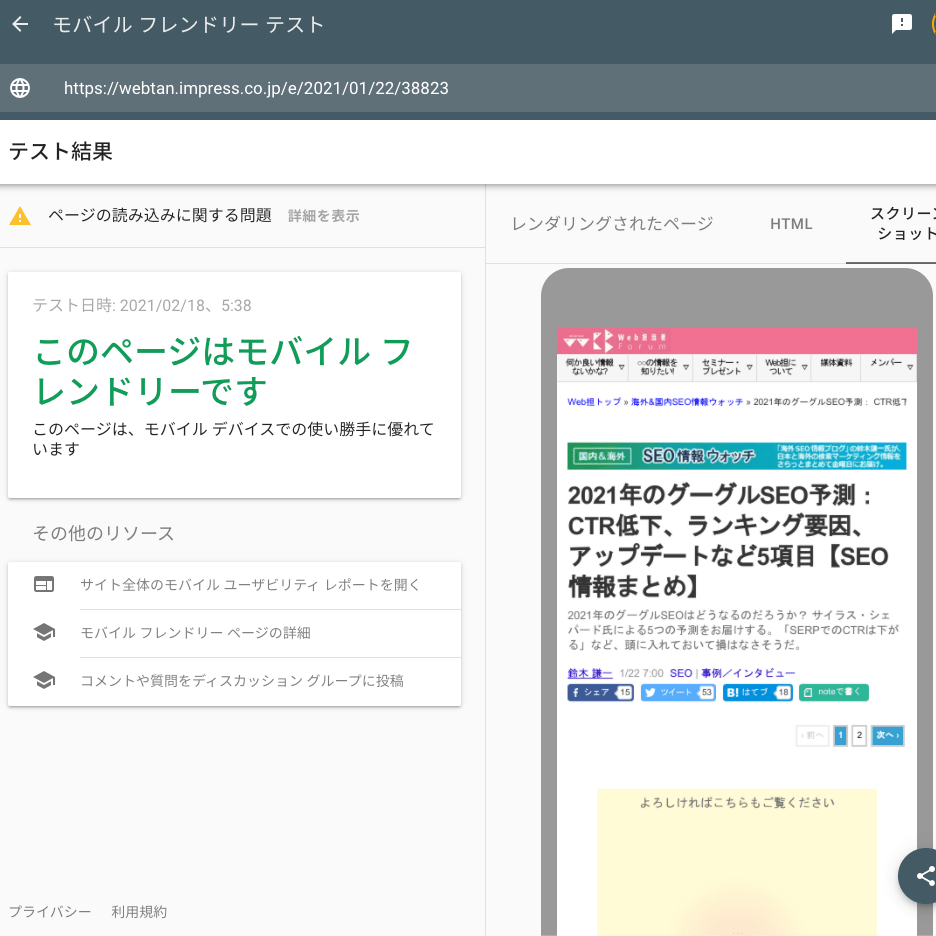The image size is (936, 936).
Task: Click 事例/インタビュー category link
Action: (x=748, y=673)
